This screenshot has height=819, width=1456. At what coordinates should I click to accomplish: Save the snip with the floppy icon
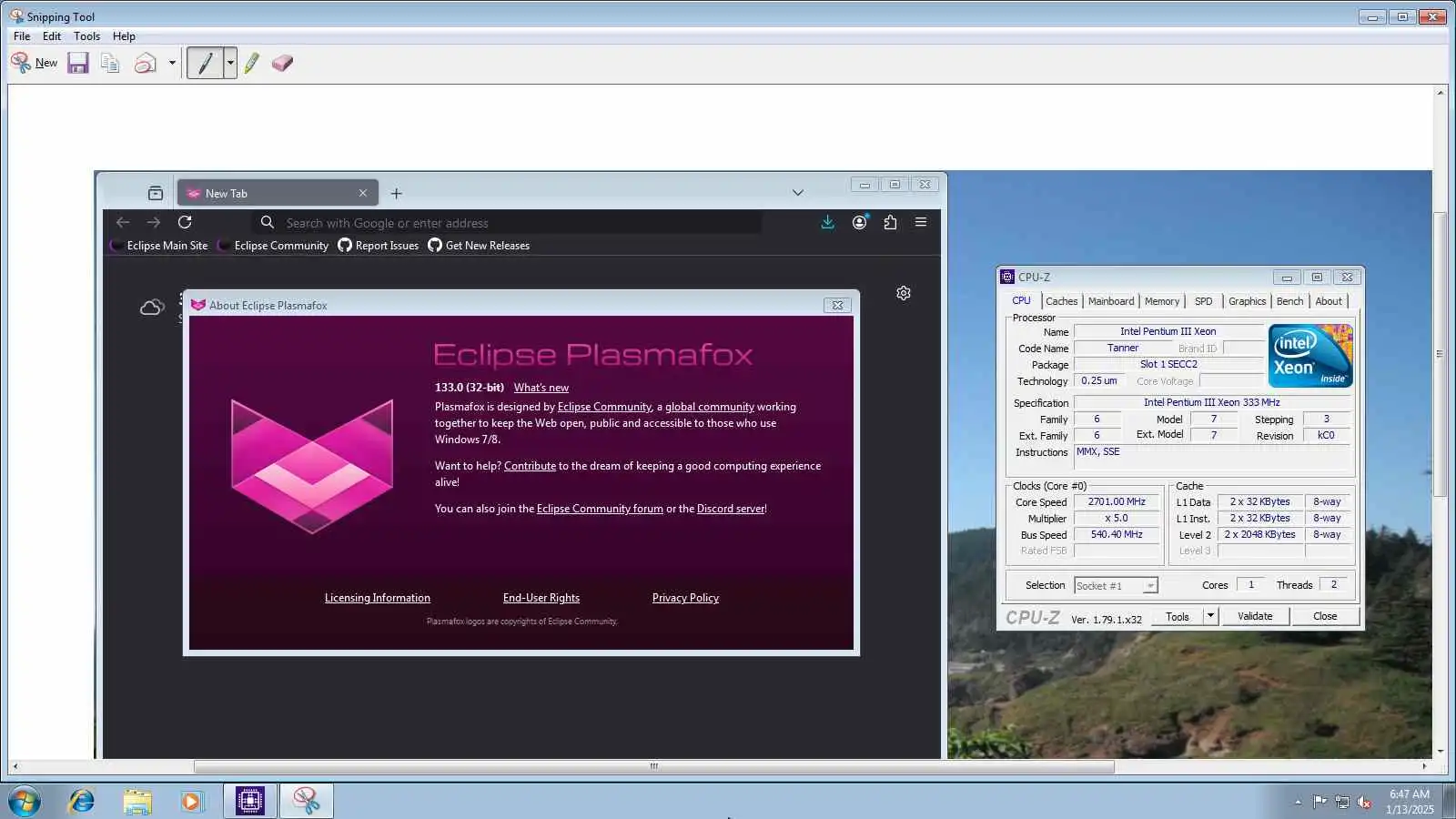[x=78, y=63]
